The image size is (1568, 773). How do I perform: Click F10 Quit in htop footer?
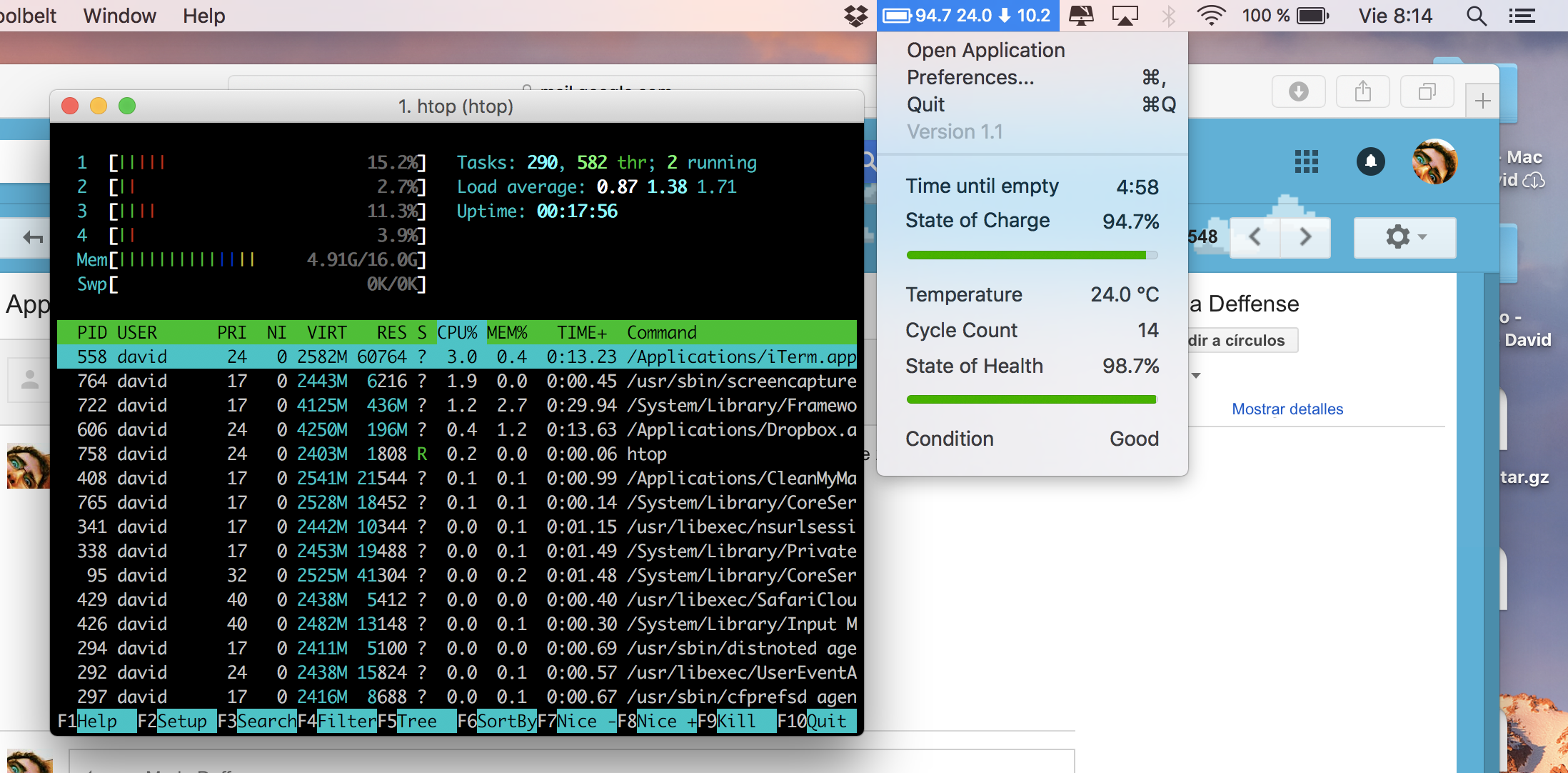pos(816,721)
